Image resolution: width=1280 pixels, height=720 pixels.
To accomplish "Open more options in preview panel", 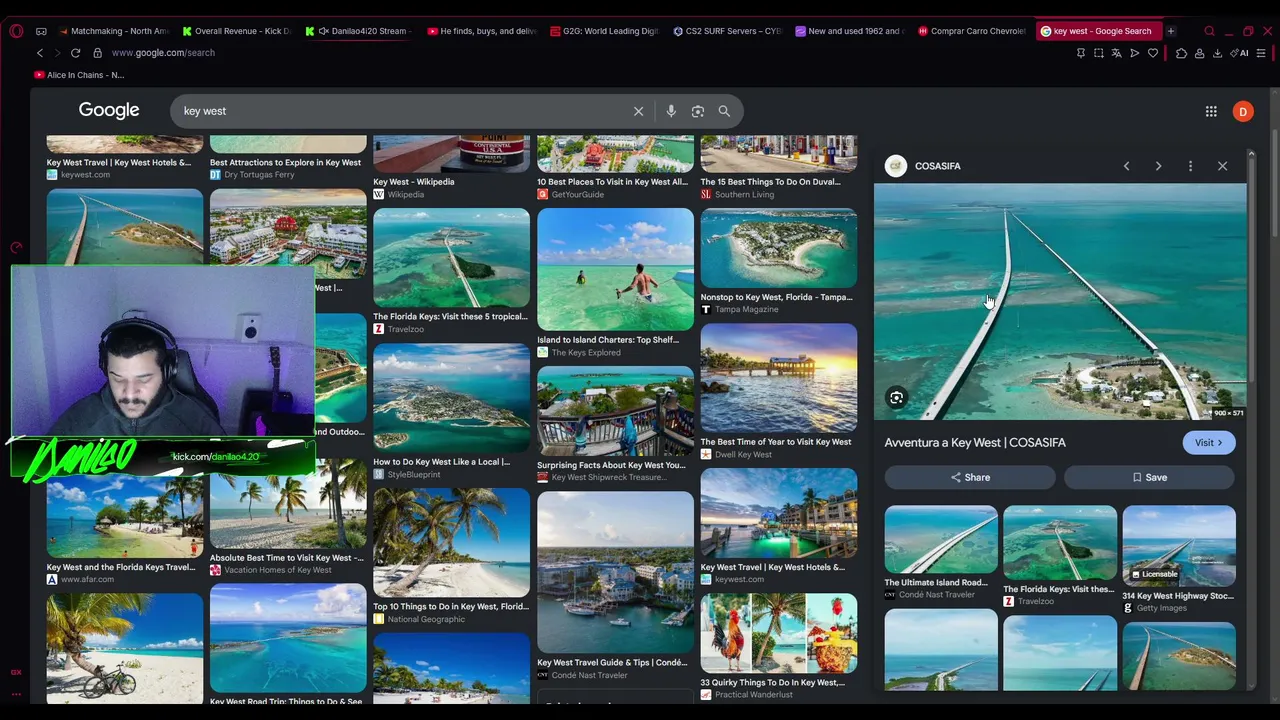I will [x=1190, y=166].
